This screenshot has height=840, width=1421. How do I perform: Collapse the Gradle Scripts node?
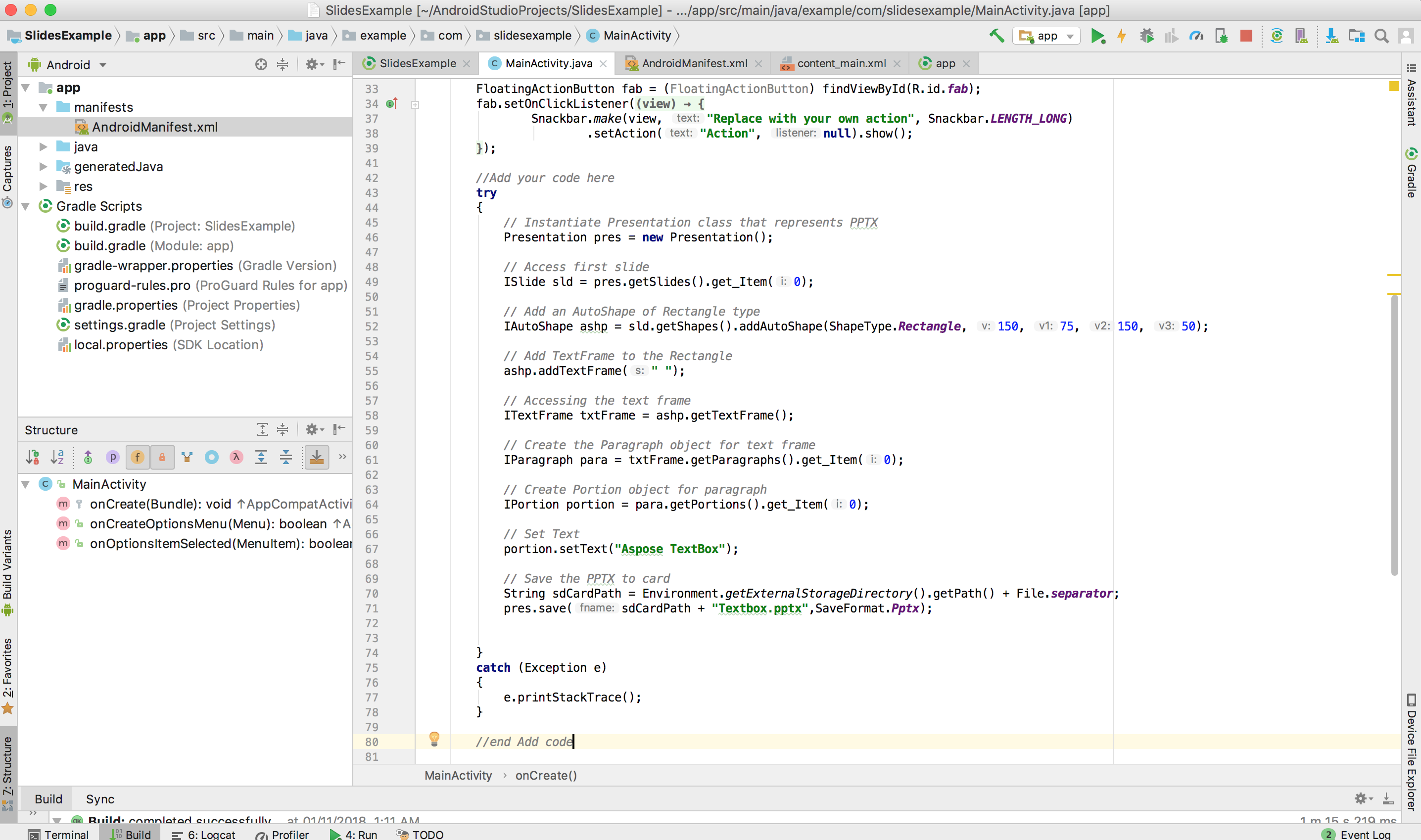coord(25,207)
